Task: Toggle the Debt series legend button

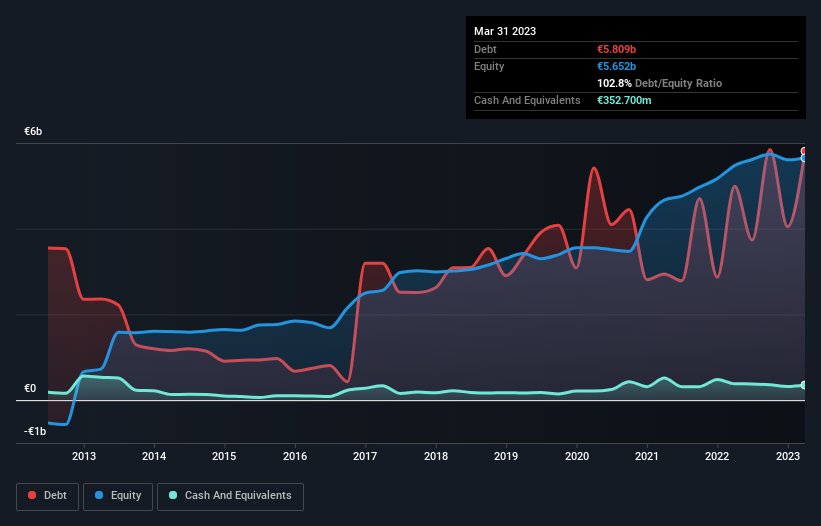Action: click(x=48, y=496)
